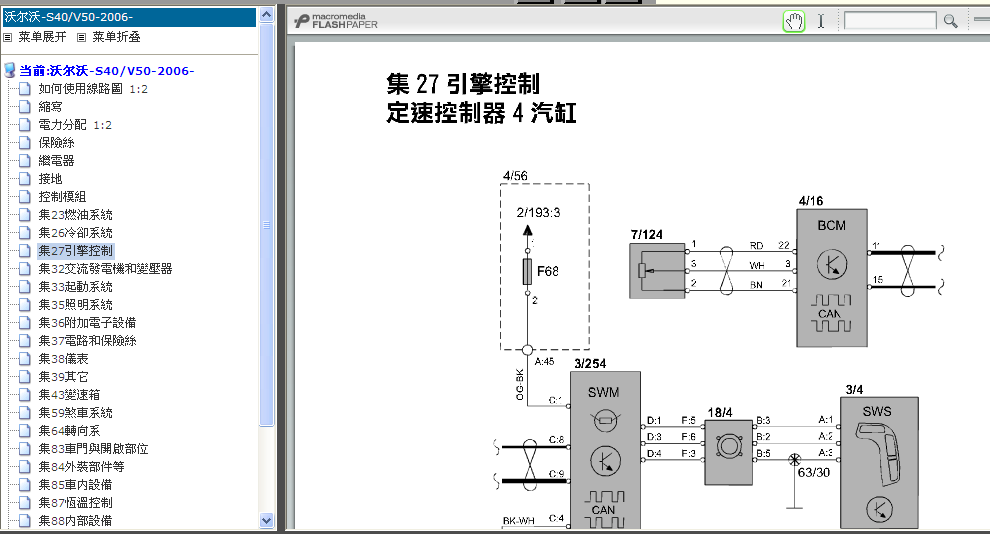The width and height of the screenshot is (990, 534).
Task: Select the highlighted 集27引擎控制 item
Action: 75,251
